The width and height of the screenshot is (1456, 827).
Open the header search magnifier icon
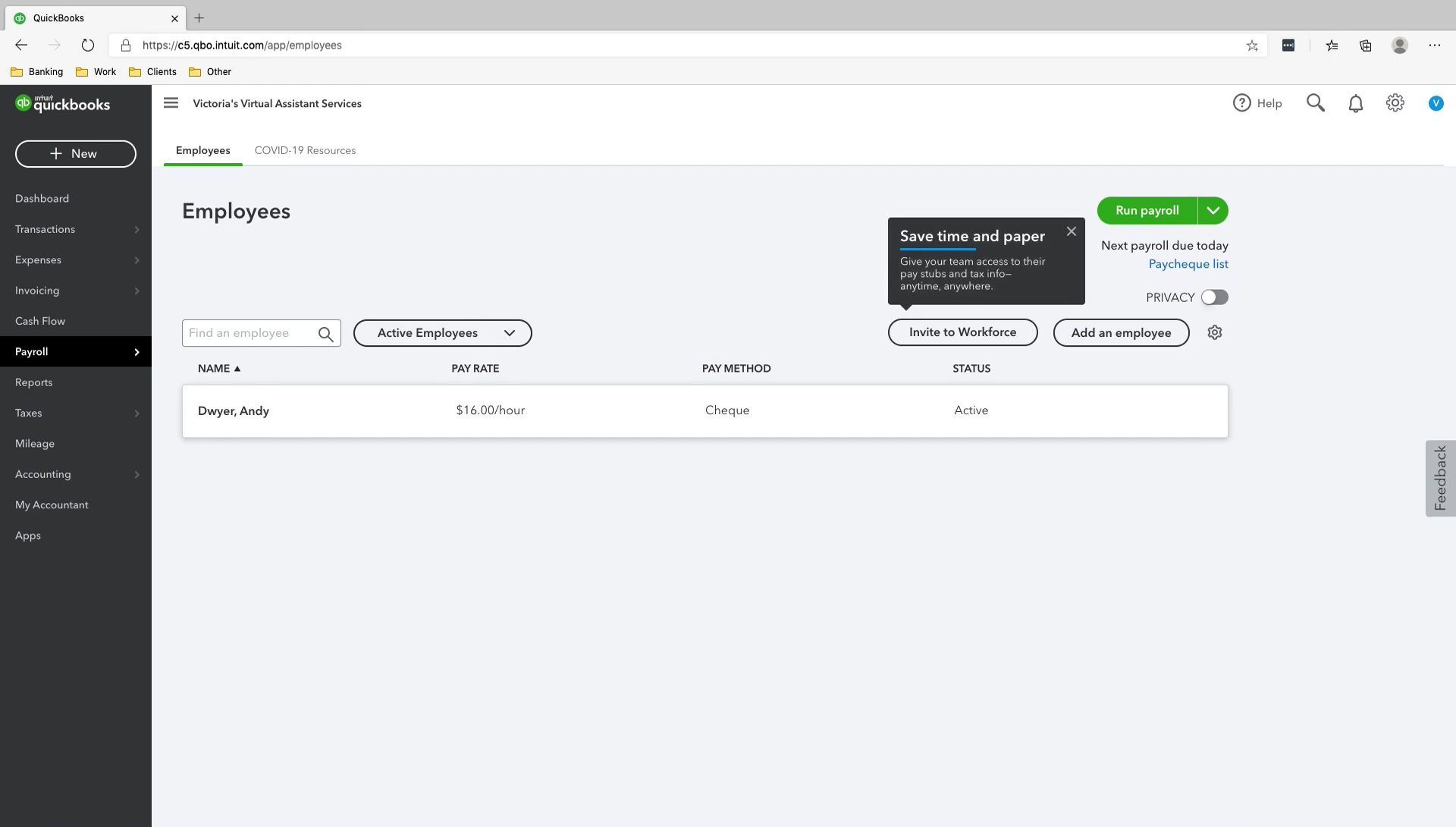click(1316, 103)
